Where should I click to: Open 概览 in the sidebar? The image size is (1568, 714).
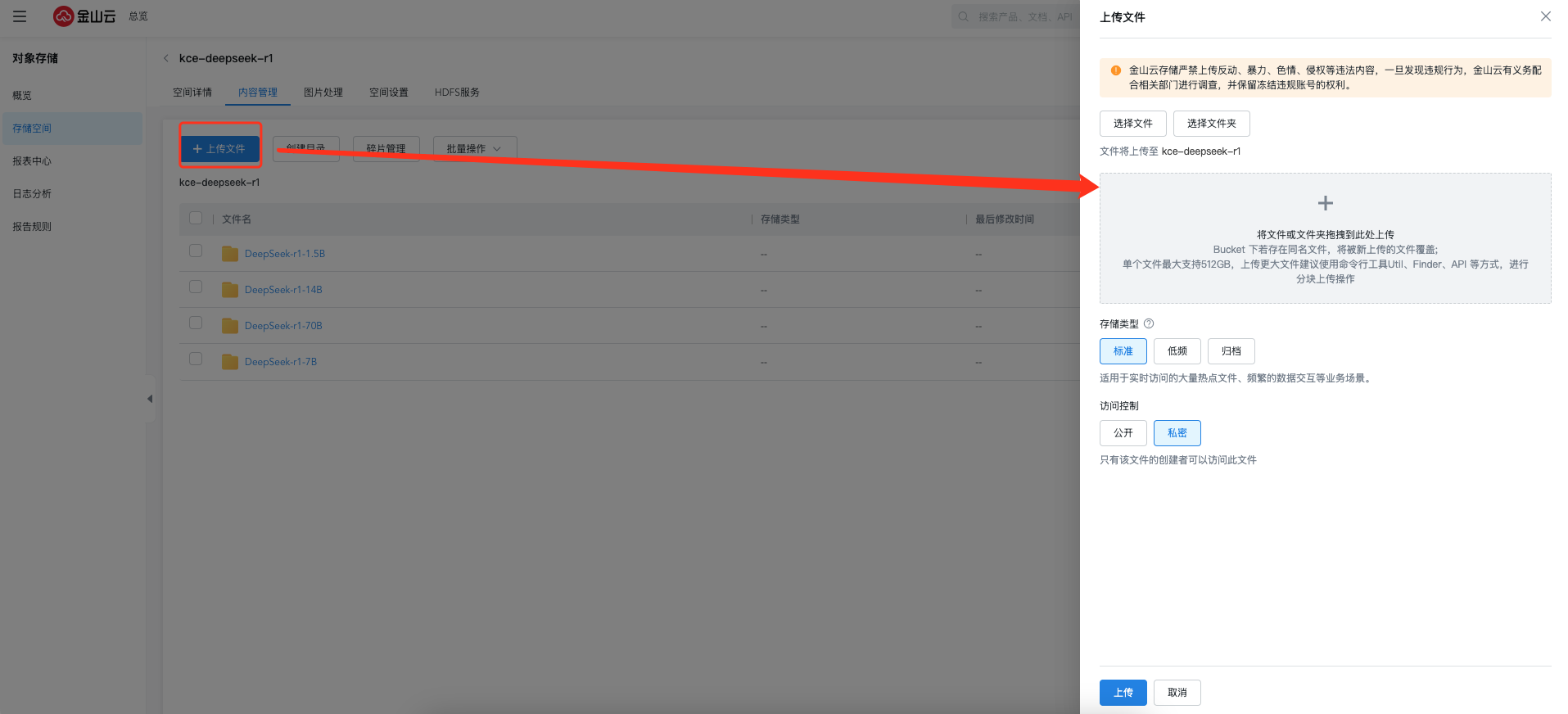[71, 96]
